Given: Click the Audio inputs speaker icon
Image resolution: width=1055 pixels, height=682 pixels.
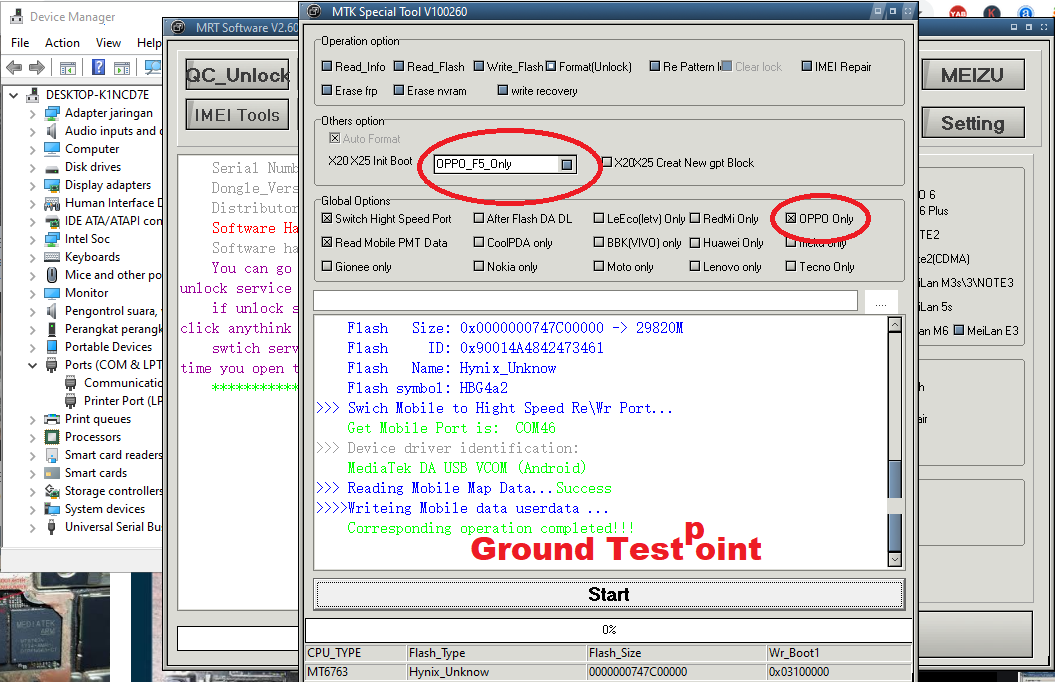Looking at the screenshot, I should 52,131.
